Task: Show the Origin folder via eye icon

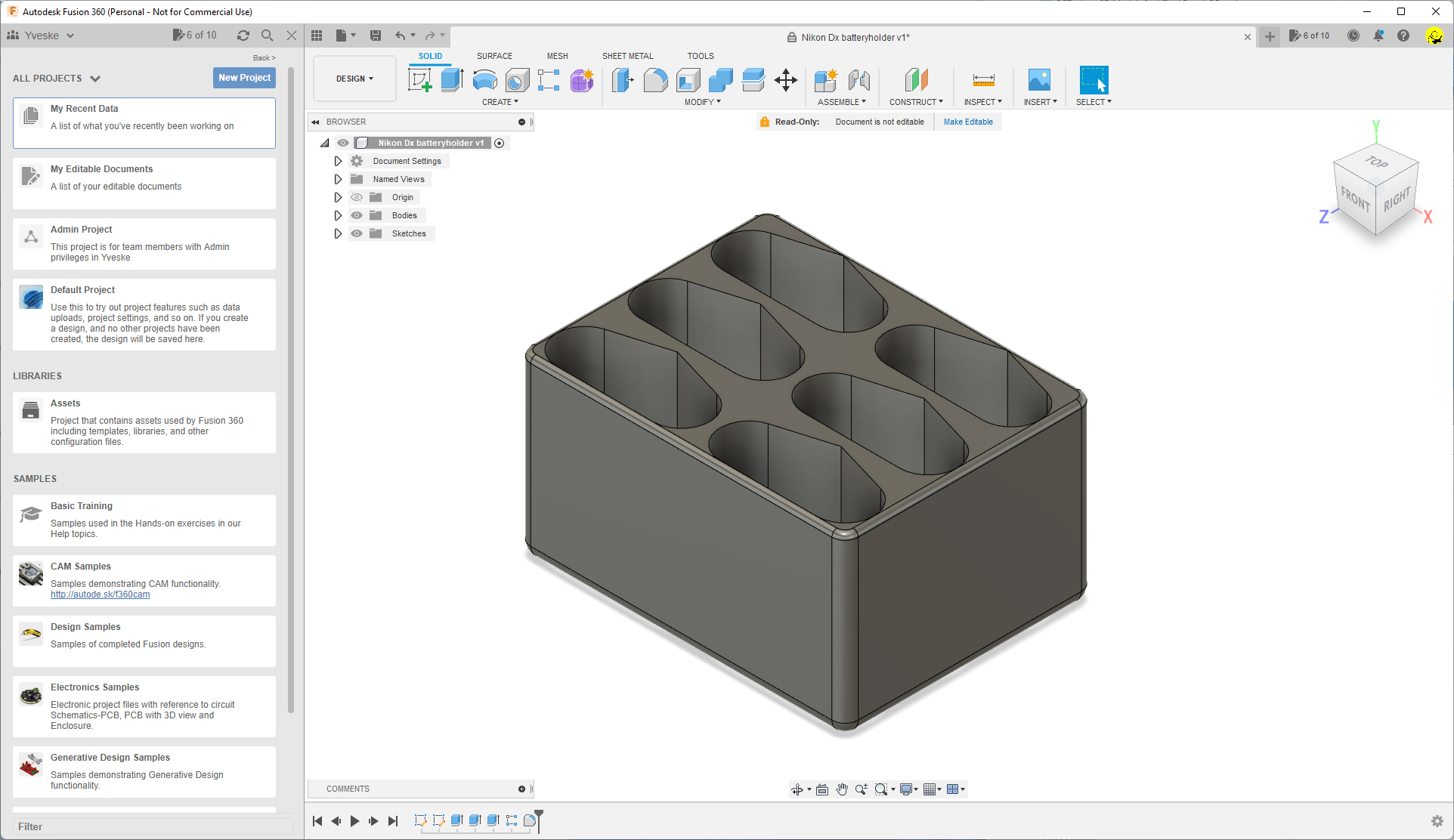Action: coord(357,197)
